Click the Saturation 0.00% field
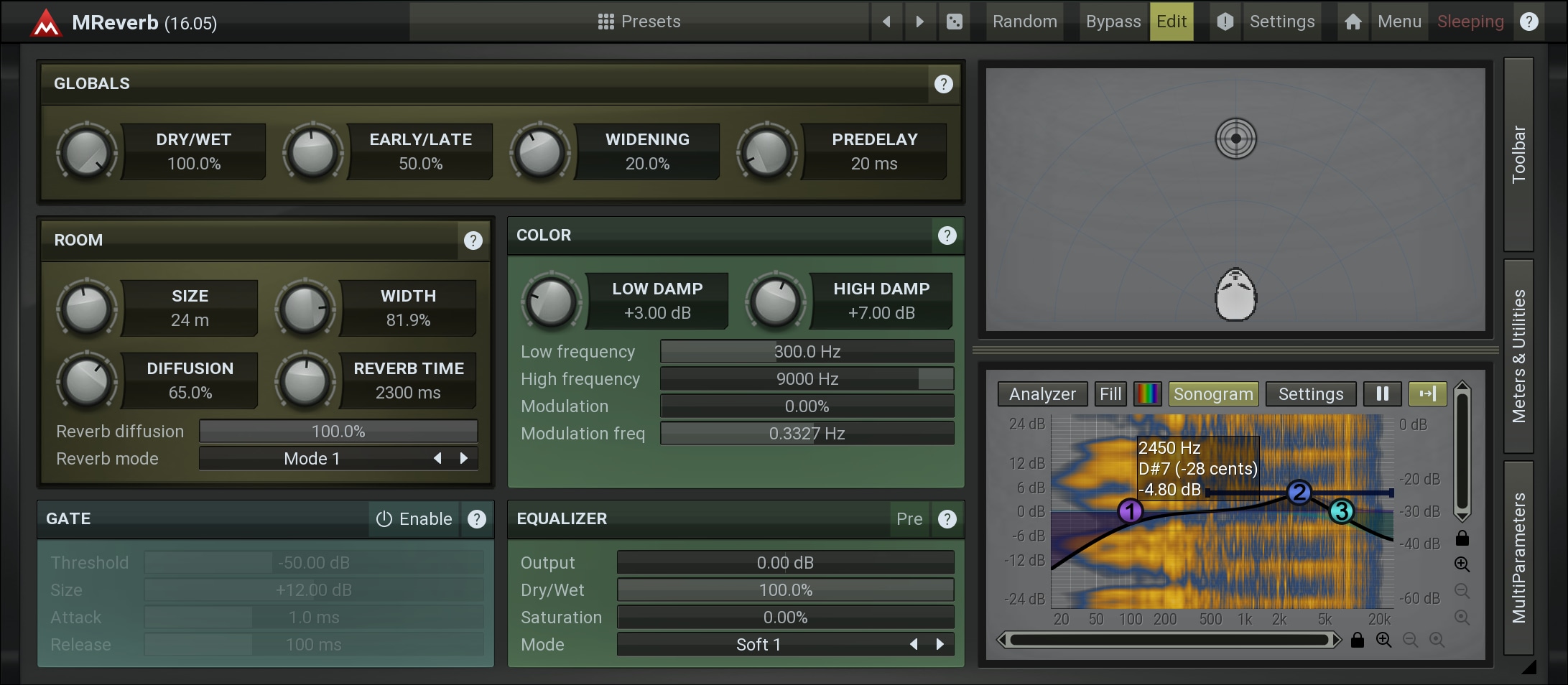Viewport: 1568px width, 685px height. (786, 617)
